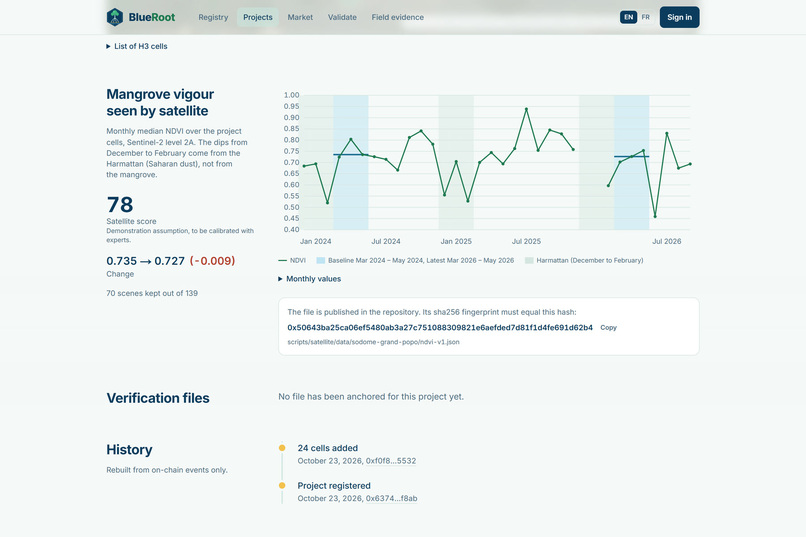Expand the Monthly values disclosure
This screenshot has width=806, height=537.
point(309,279)
